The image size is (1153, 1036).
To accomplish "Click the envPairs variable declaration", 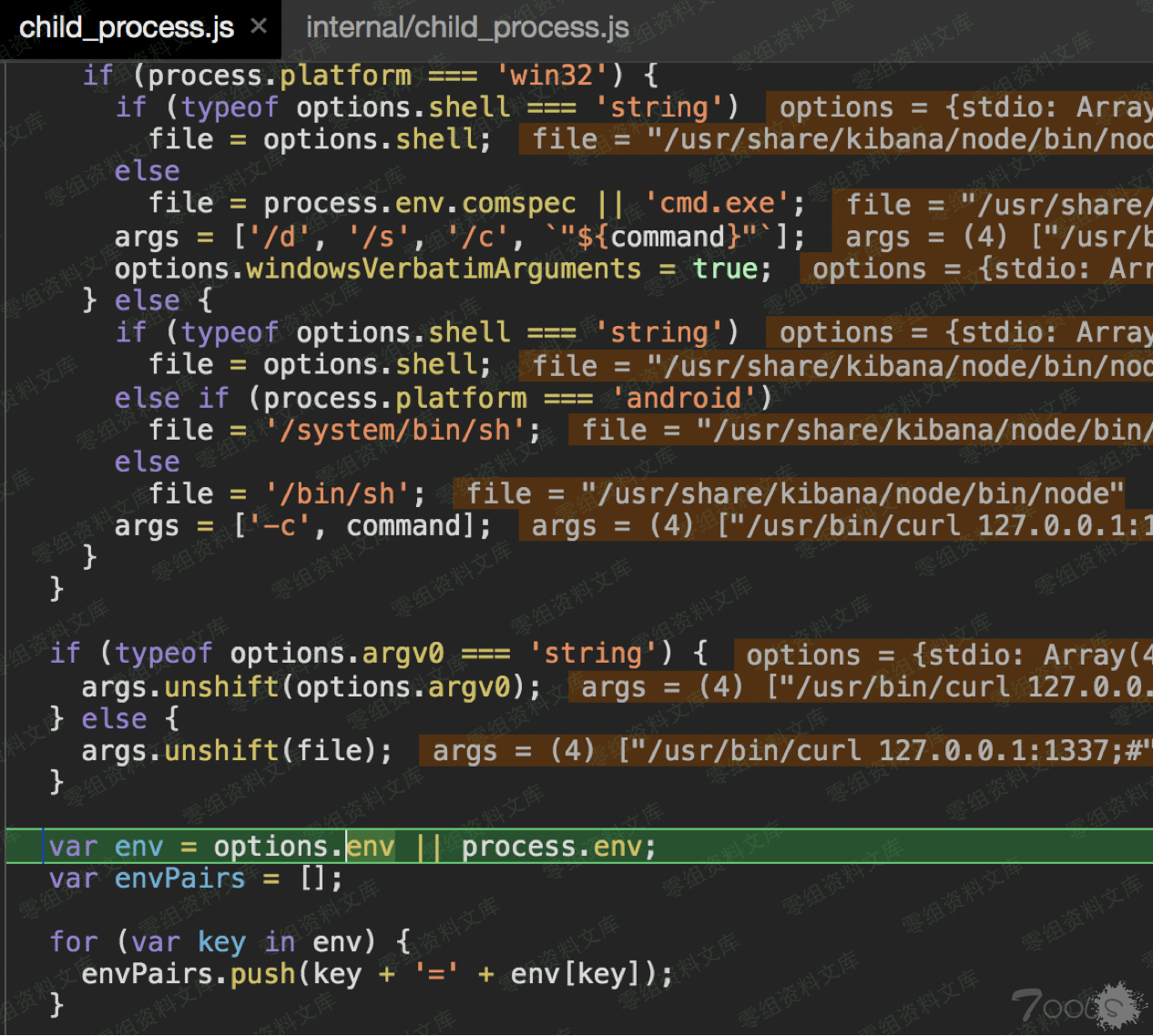I will [179, 879].
